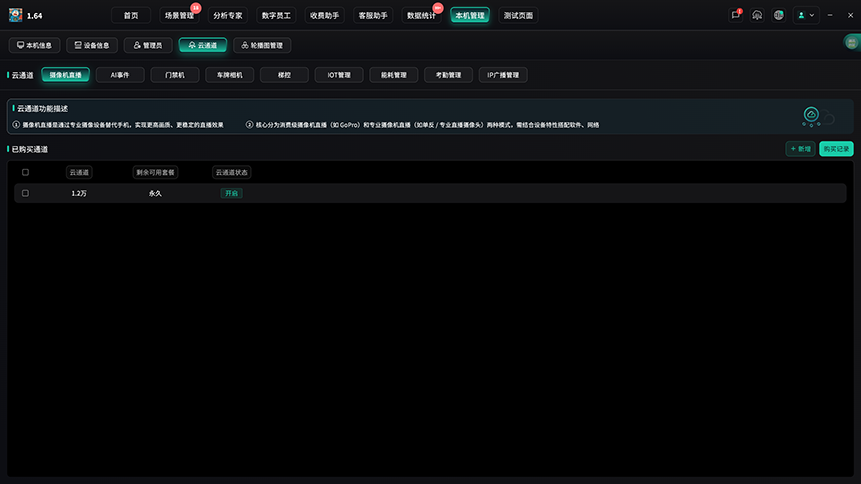
Task: Click the 剩余可用套餐 column header
Action: click(155, 173)
